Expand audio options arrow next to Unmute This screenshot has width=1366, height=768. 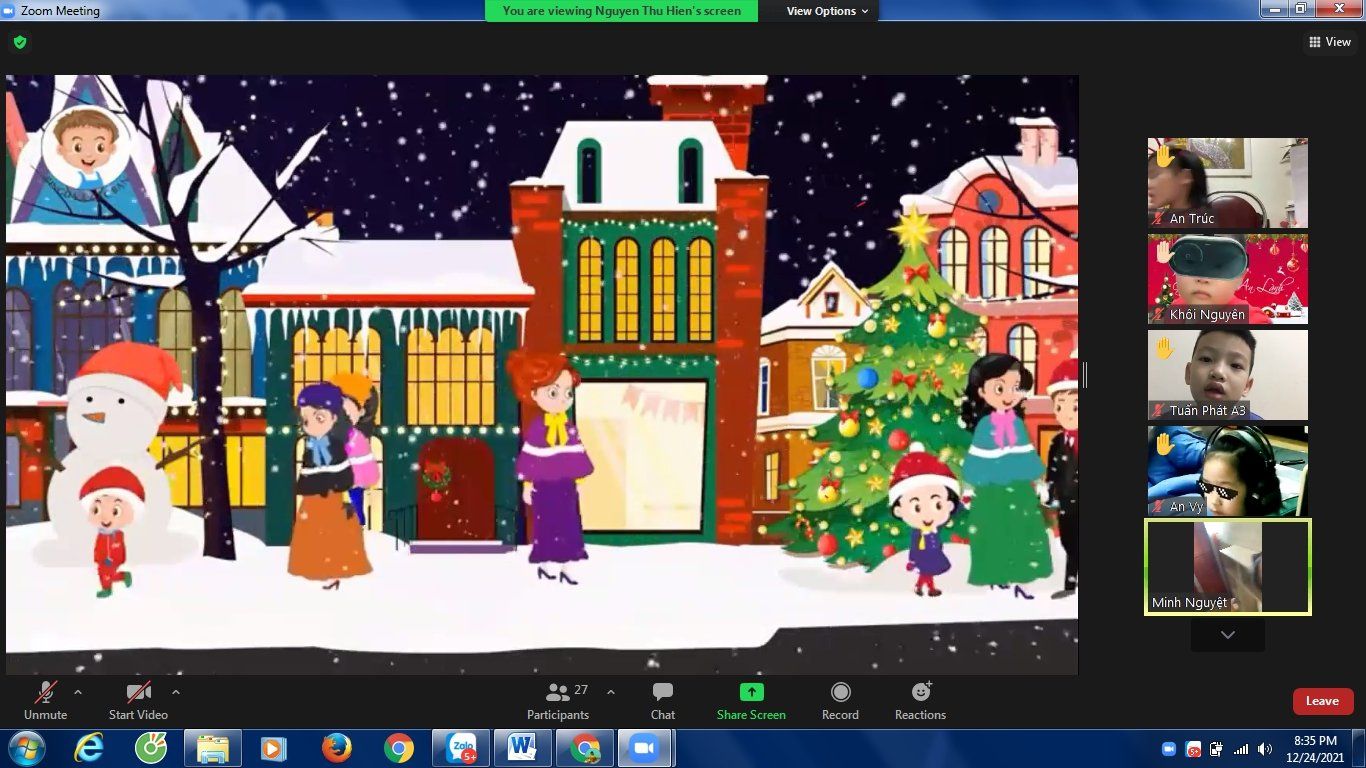coord(78,692)
